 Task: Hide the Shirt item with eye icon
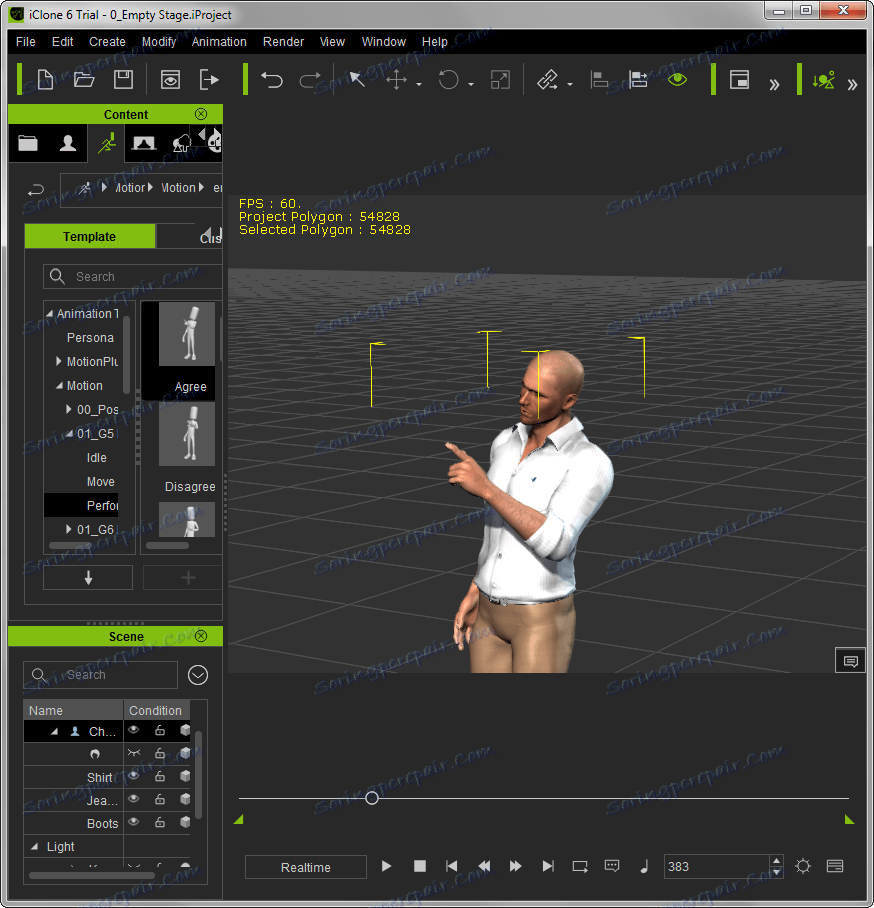click(134, 776)
